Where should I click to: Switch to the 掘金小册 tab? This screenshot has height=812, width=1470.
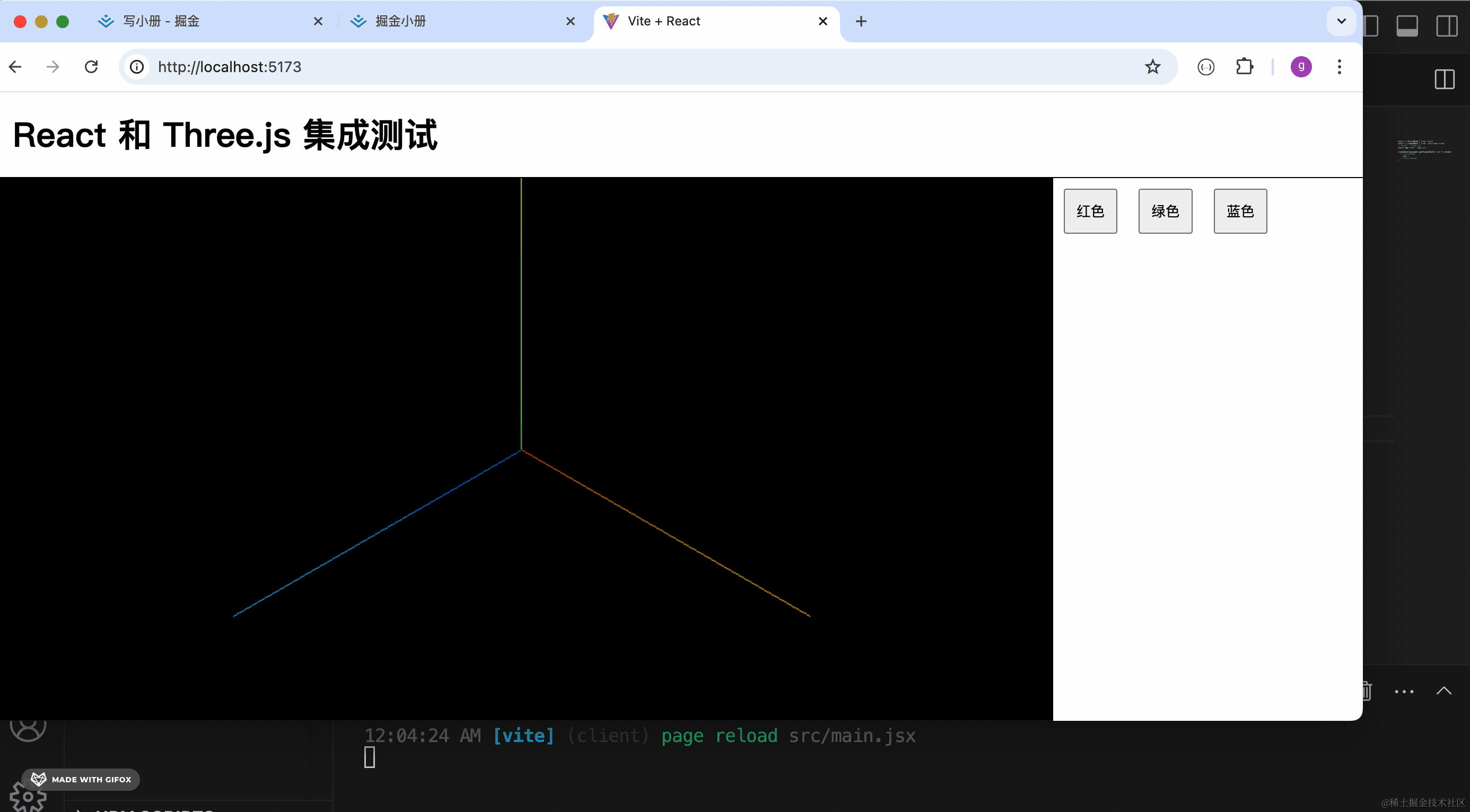tap(463, 21)
